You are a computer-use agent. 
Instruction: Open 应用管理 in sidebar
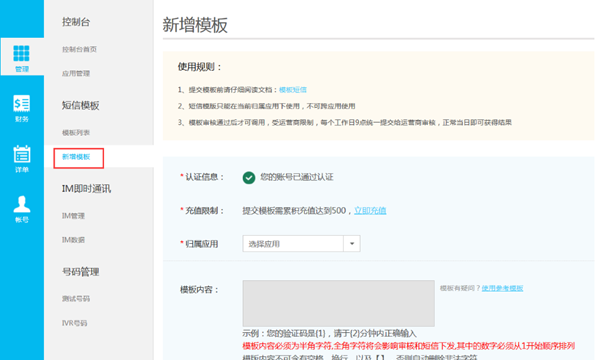[76, 73]
